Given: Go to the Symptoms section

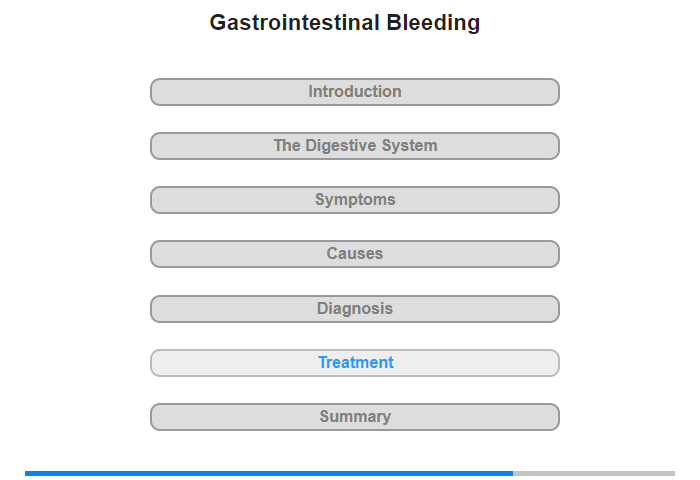Looking at the screenshot, I should click(354, 200).
